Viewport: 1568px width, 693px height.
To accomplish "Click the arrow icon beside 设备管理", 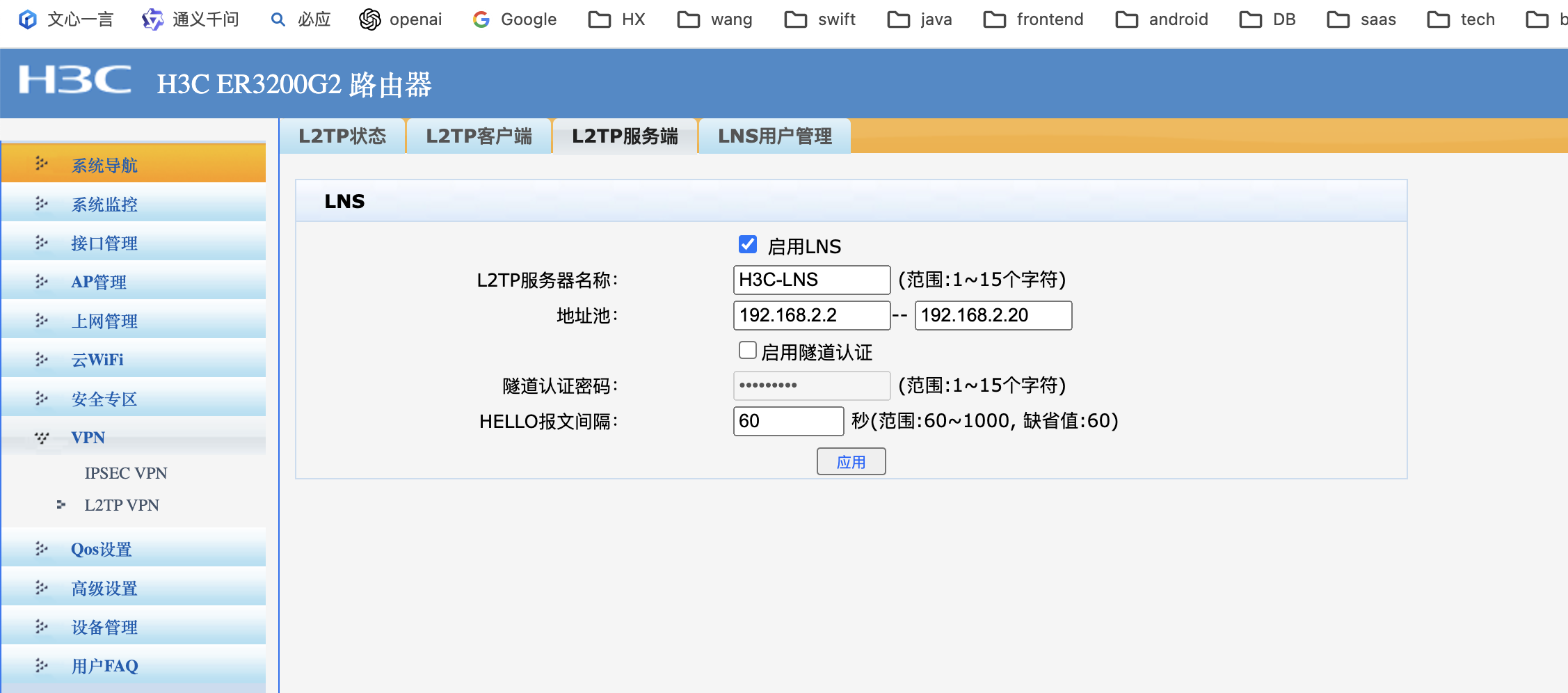I will pyautogui.click(x=42, y=626).
